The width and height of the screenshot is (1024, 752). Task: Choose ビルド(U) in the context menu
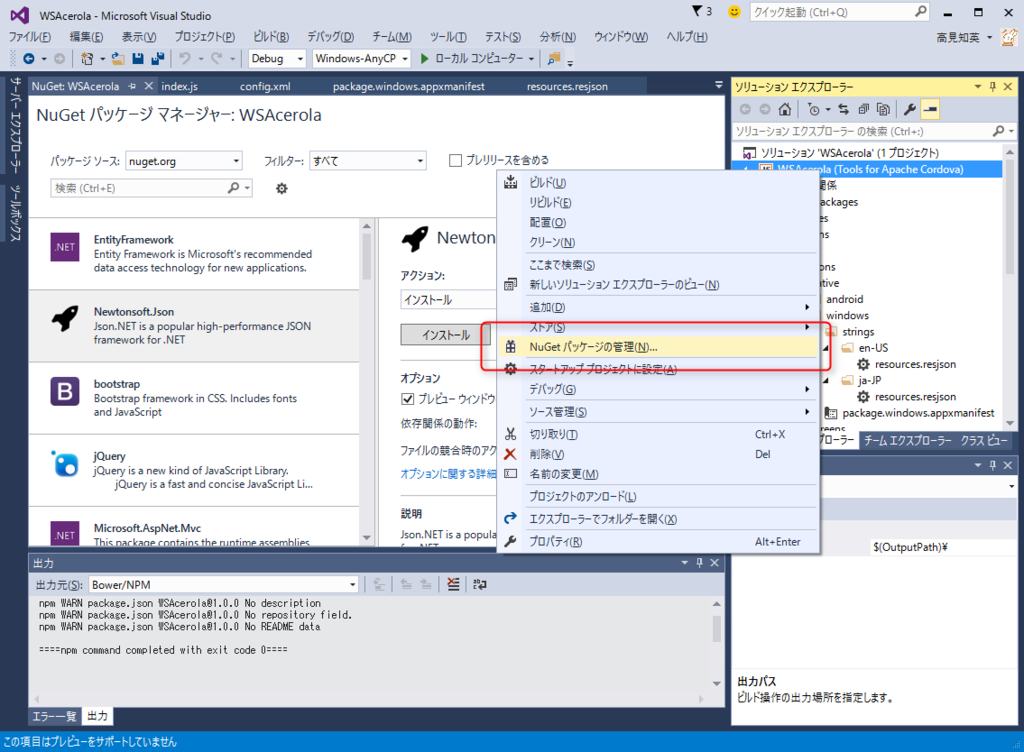[658, 183]
